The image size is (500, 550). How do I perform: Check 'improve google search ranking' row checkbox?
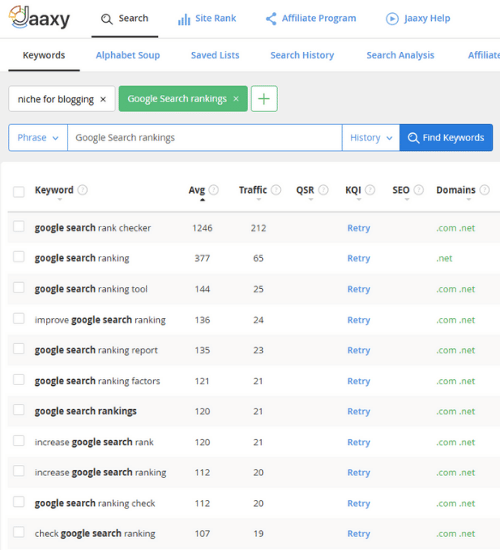pyautogui.click(x=19, y=318)
